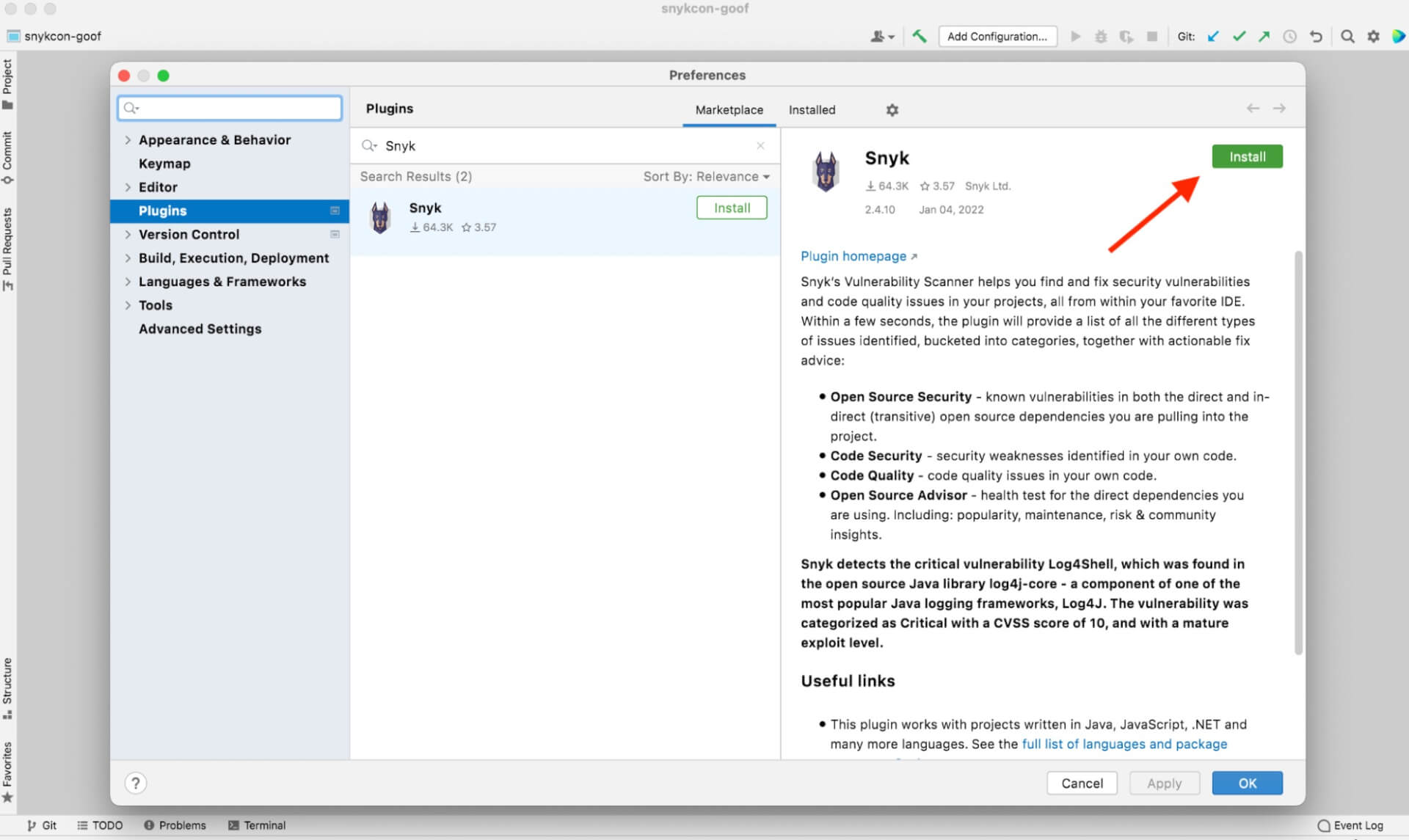Click the Git update project arrow
This screenshot has height=840, width=1409.
tap(1213, 36)
